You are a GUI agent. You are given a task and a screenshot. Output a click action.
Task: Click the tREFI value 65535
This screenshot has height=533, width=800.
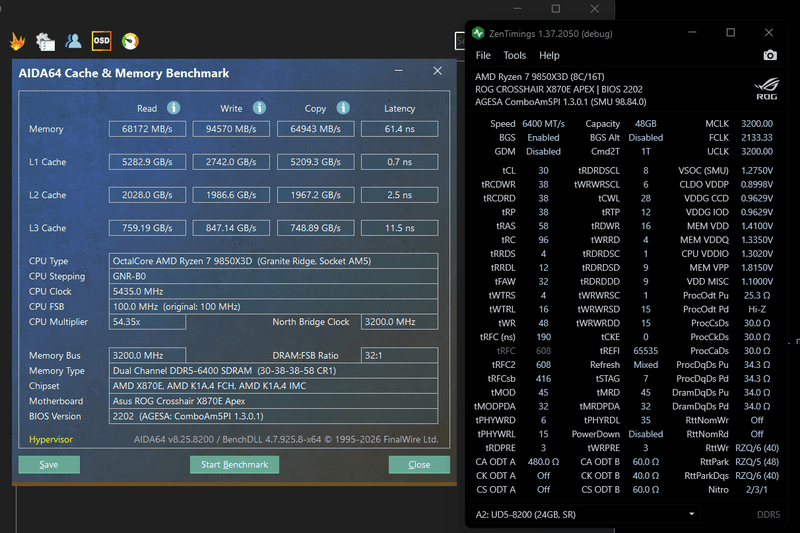pyautogui.click(x=645, y=351)
